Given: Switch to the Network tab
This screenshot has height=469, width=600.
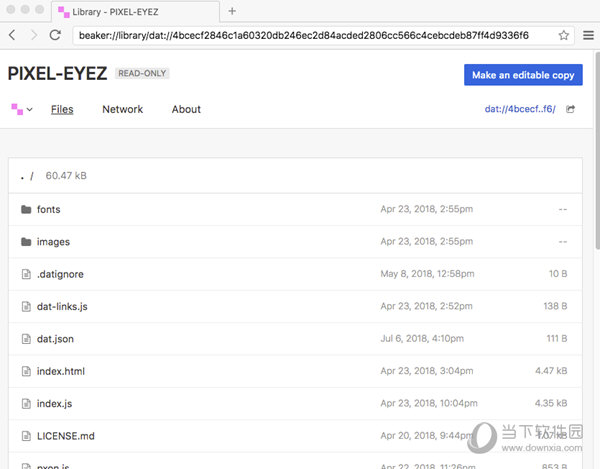Looking at the screenshot, I should point(122,109).
